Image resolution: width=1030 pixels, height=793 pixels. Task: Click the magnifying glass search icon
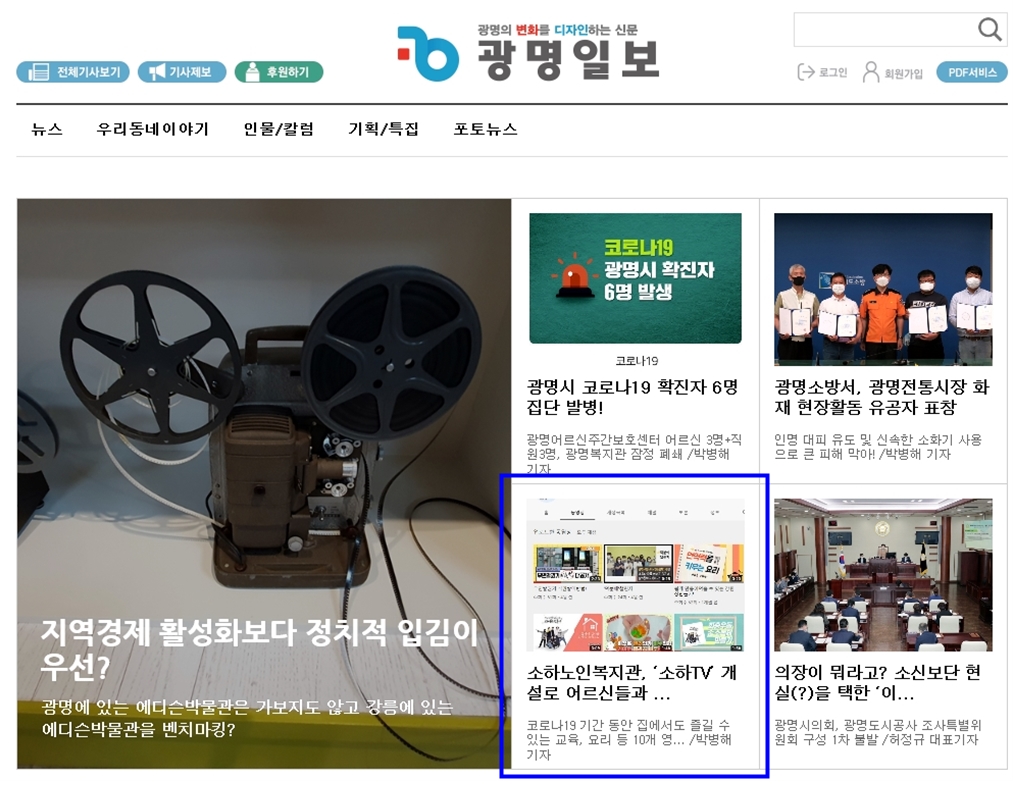(989, 30)
